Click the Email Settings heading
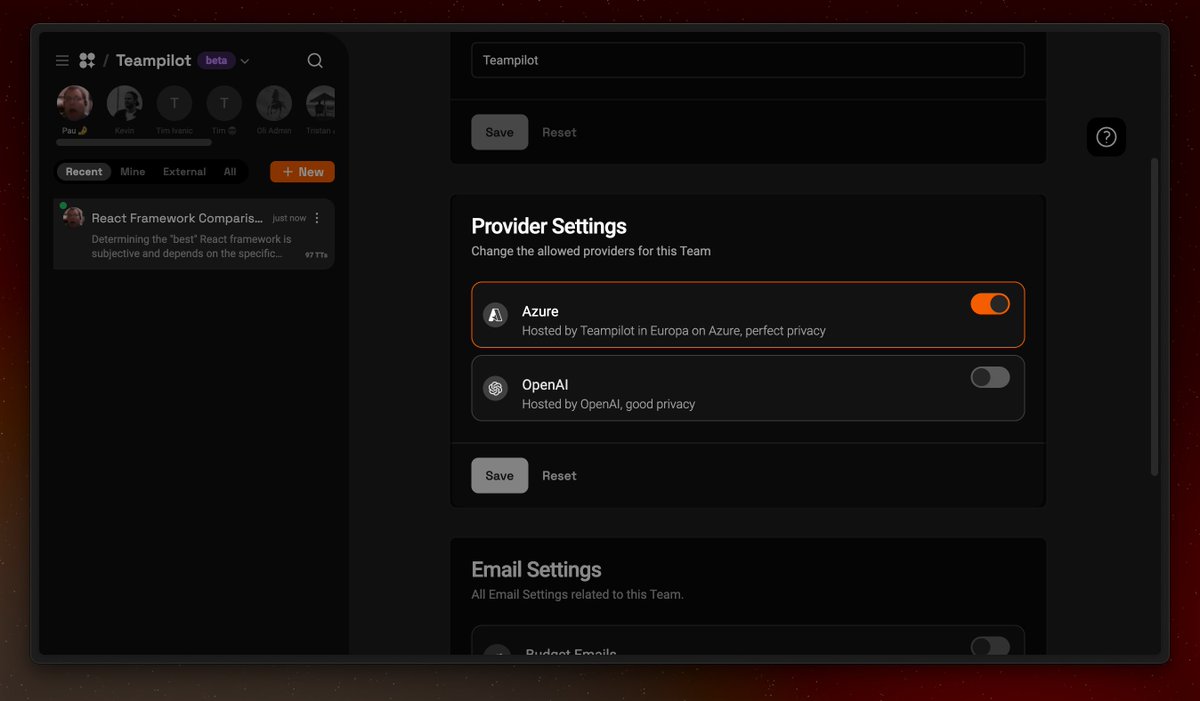The height and width of the screenshot is (701, 1200). click(x=536, y=570)
